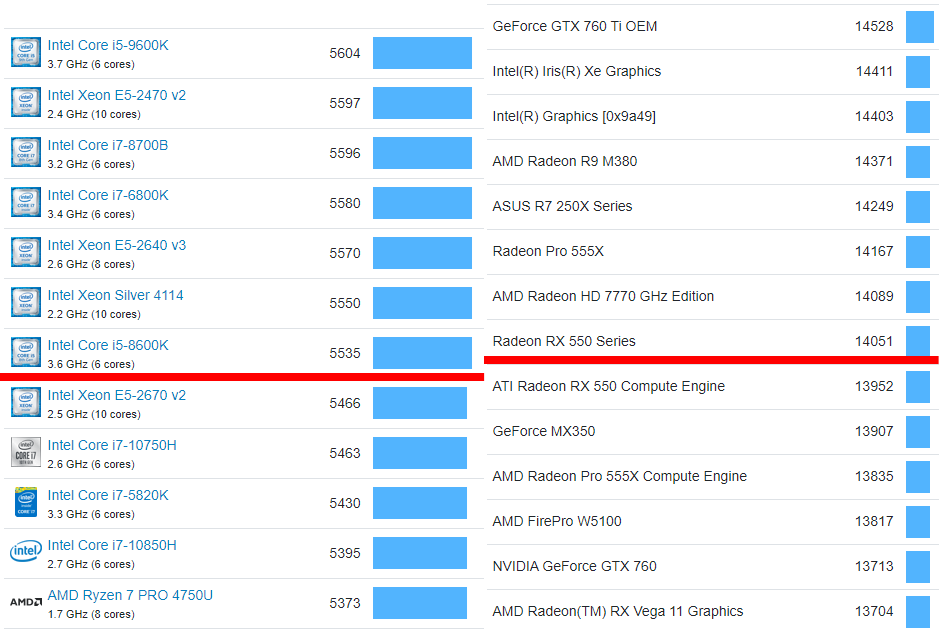This screenshot has height=634, width=943.
Task: Open the Intel Core i7-10750H link
Action: 112,445
